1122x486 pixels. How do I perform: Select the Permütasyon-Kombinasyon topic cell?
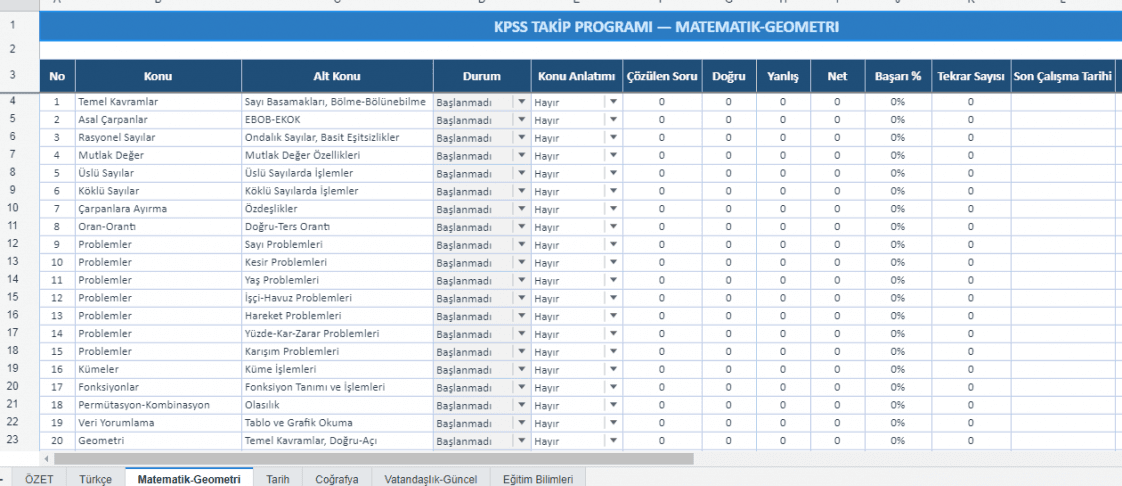[x=158, y=405]
